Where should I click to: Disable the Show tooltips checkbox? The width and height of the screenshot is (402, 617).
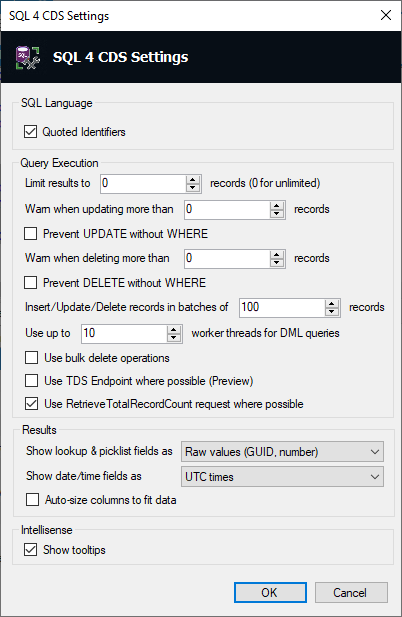coord(31,550)
